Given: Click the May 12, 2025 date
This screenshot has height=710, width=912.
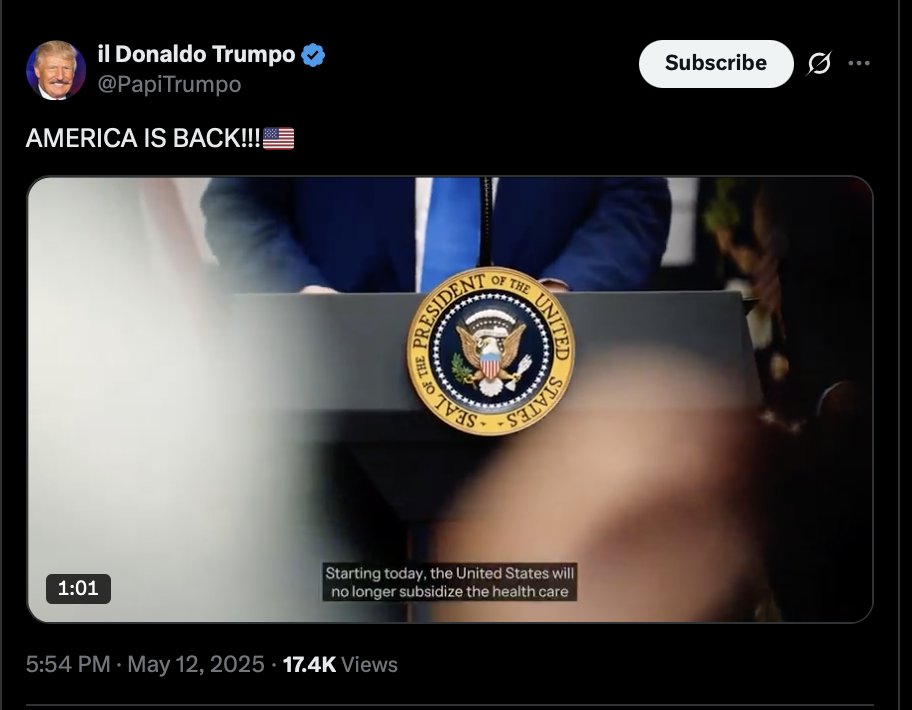Looking at the screenshot, I should pos(196,664).
